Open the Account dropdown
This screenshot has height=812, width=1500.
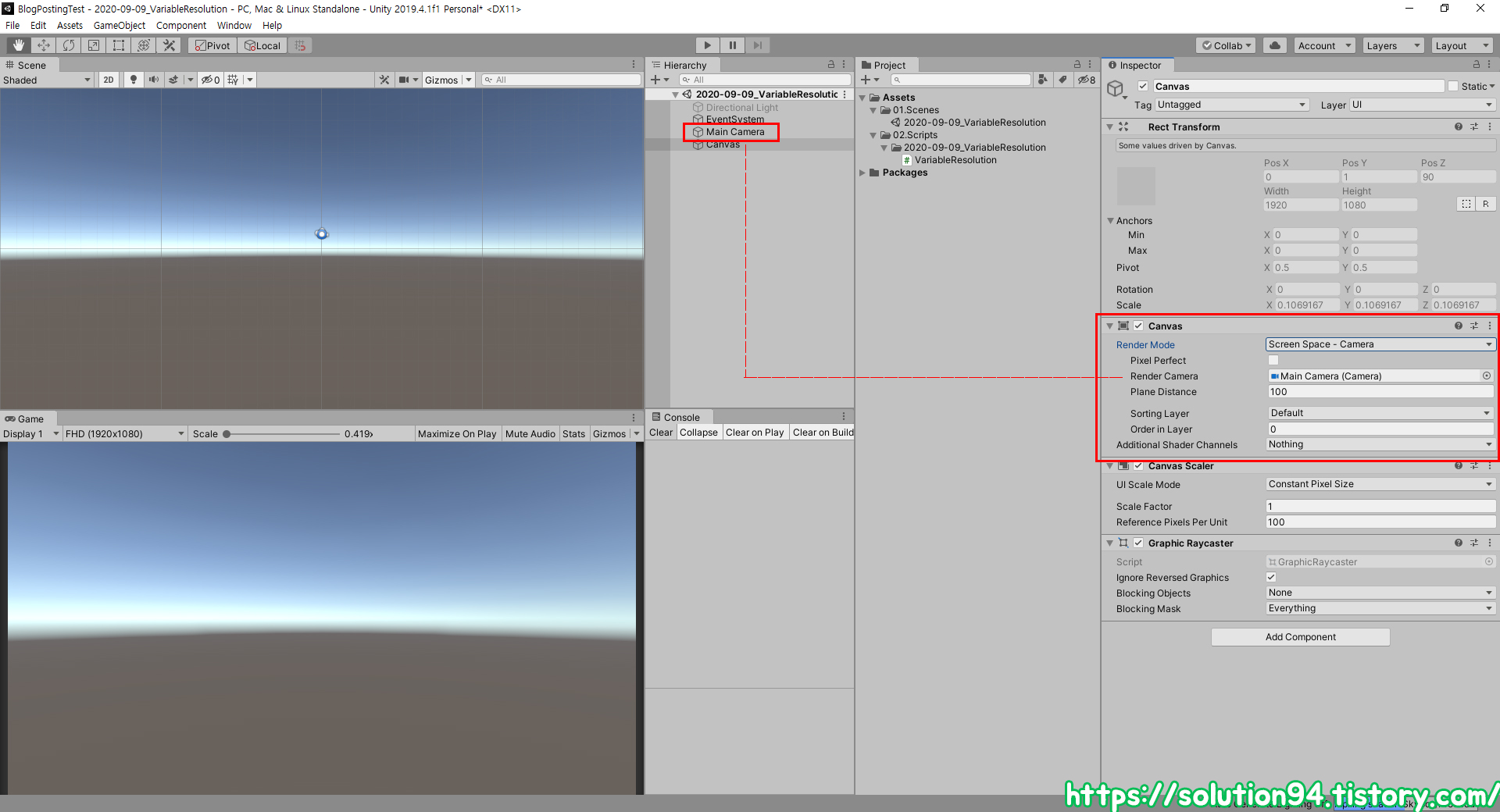1324,45
